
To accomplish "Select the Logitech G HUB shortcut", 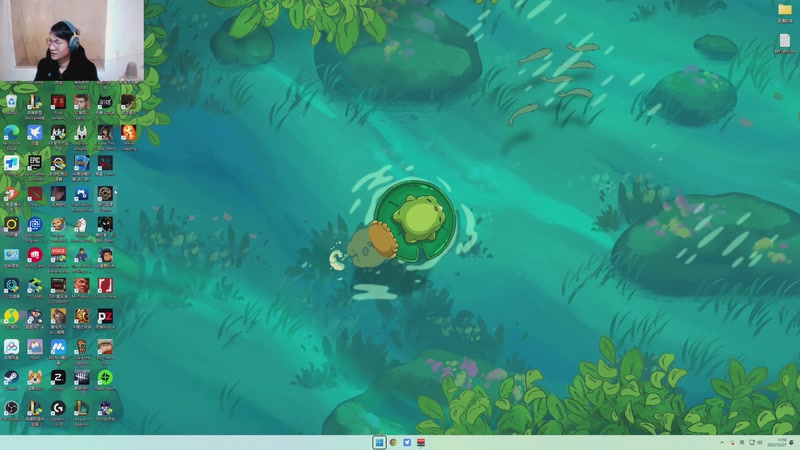I will coord(58,408).
